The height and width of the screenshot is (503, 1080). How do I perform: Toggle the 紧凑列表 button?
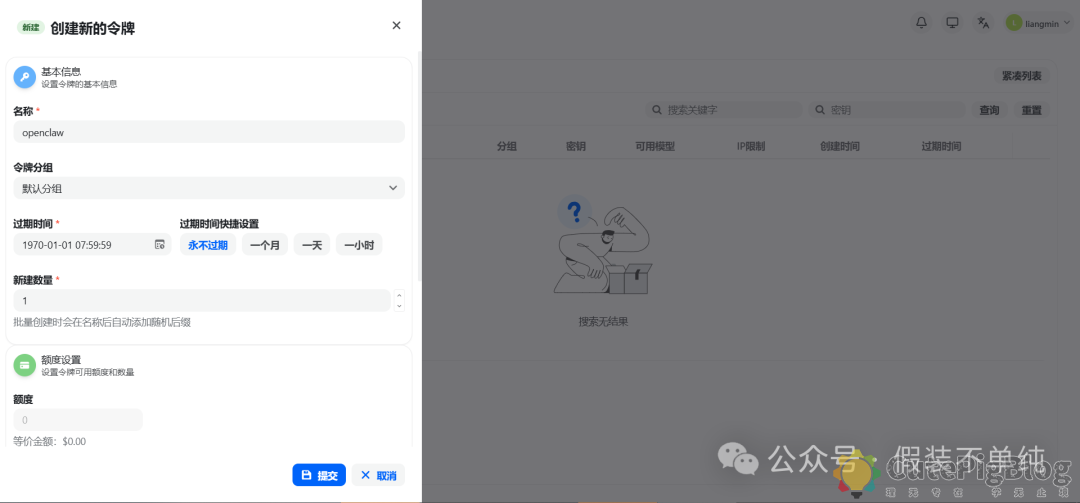coord(1021,76)
